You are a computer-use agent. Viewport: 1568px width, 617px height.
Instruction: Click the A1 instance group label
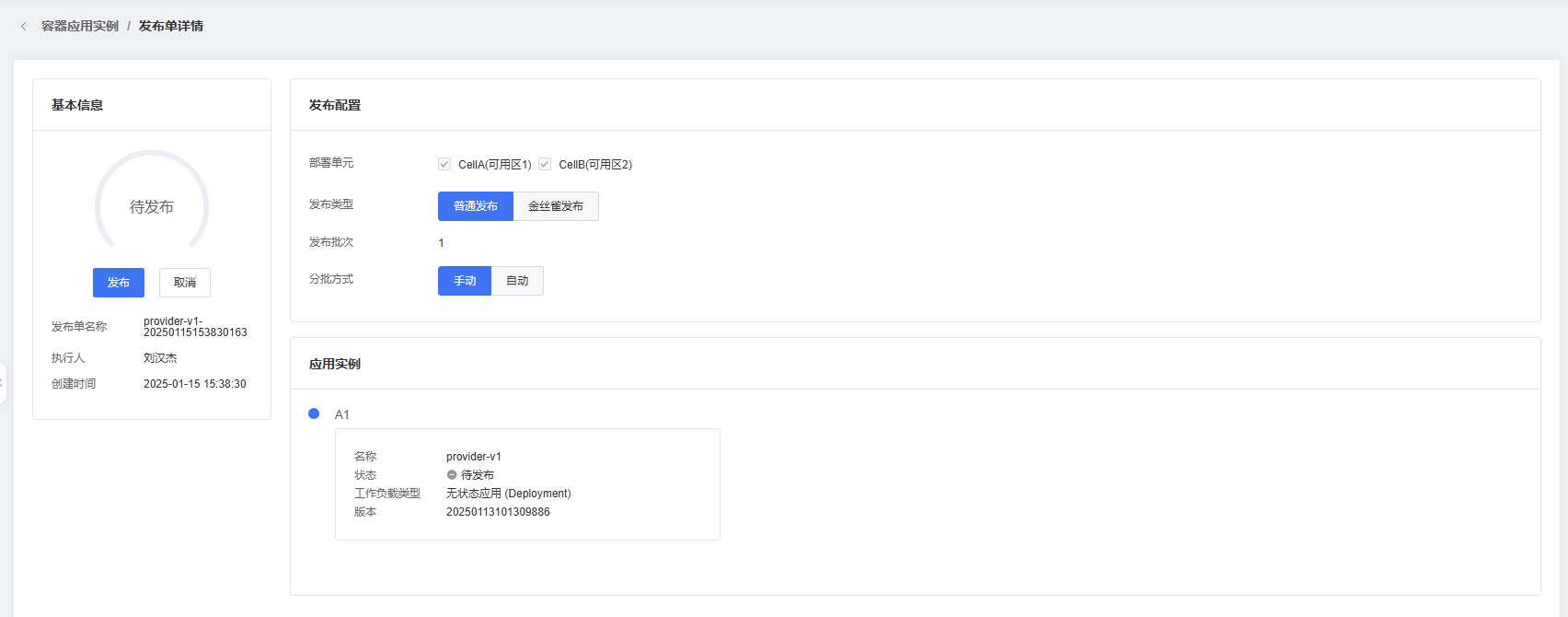(342, 415)
